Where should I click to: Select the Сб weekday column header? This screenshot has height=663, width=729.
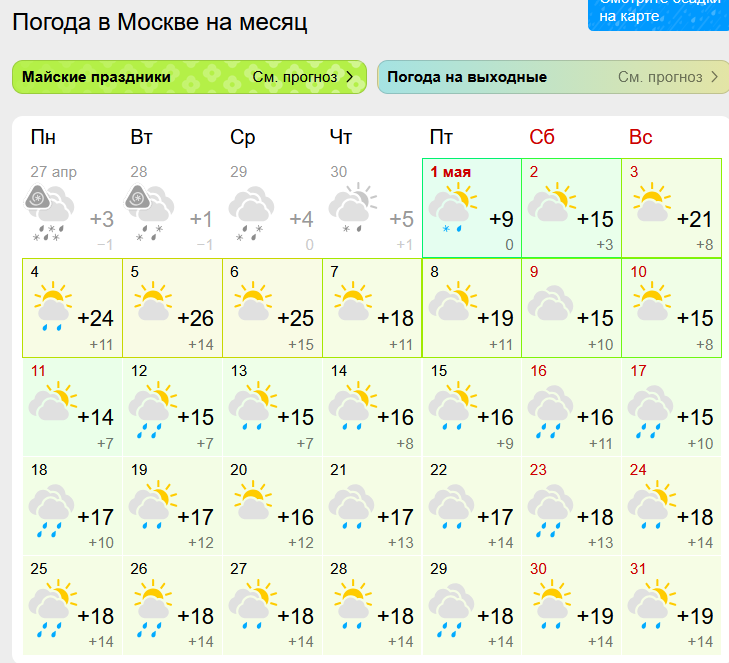[542, 137]
